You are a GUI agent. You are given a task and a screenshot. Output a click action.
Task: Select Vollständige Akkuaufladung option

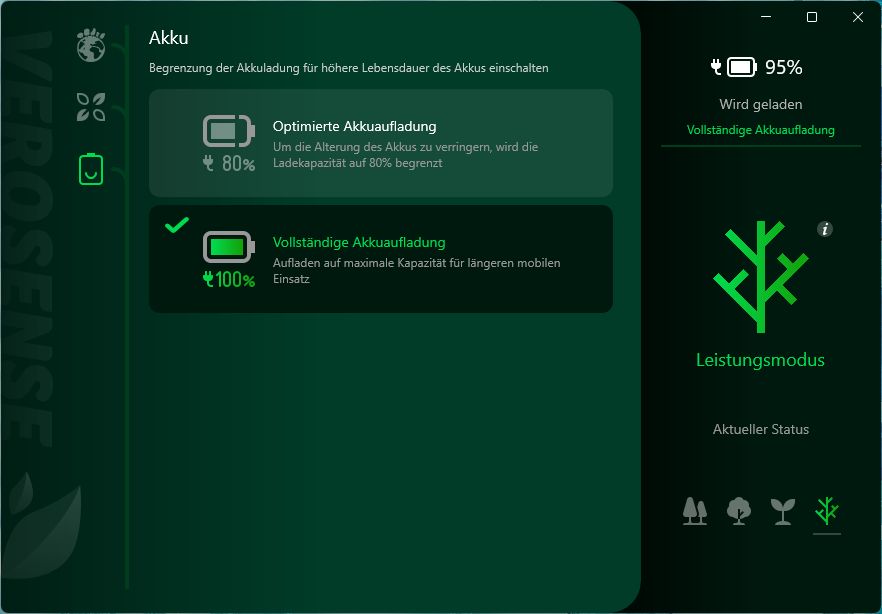tap(381, 259)
